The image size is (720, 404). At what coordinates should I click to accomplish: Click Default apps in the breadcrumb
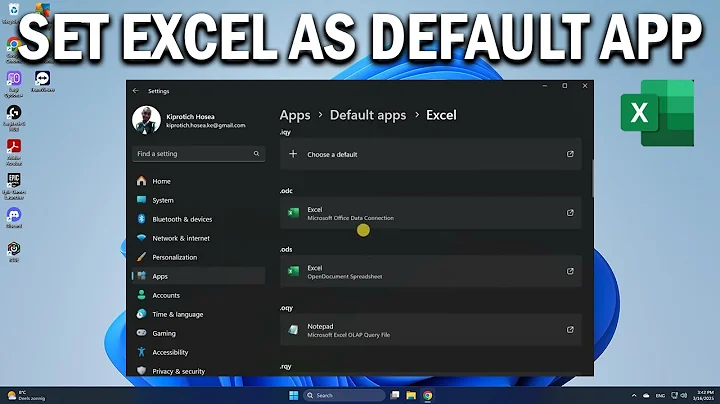point(368,115)
